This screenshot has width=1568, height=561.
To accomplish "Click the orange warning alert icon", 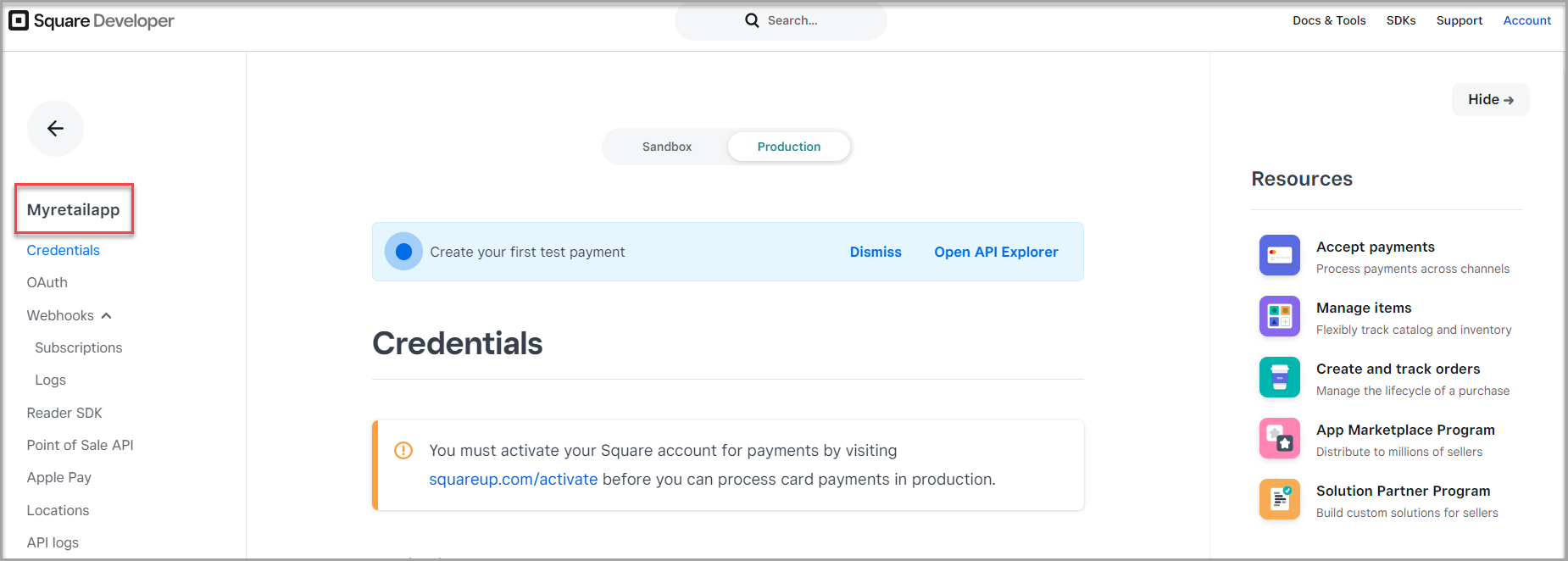I will (403, 451).
